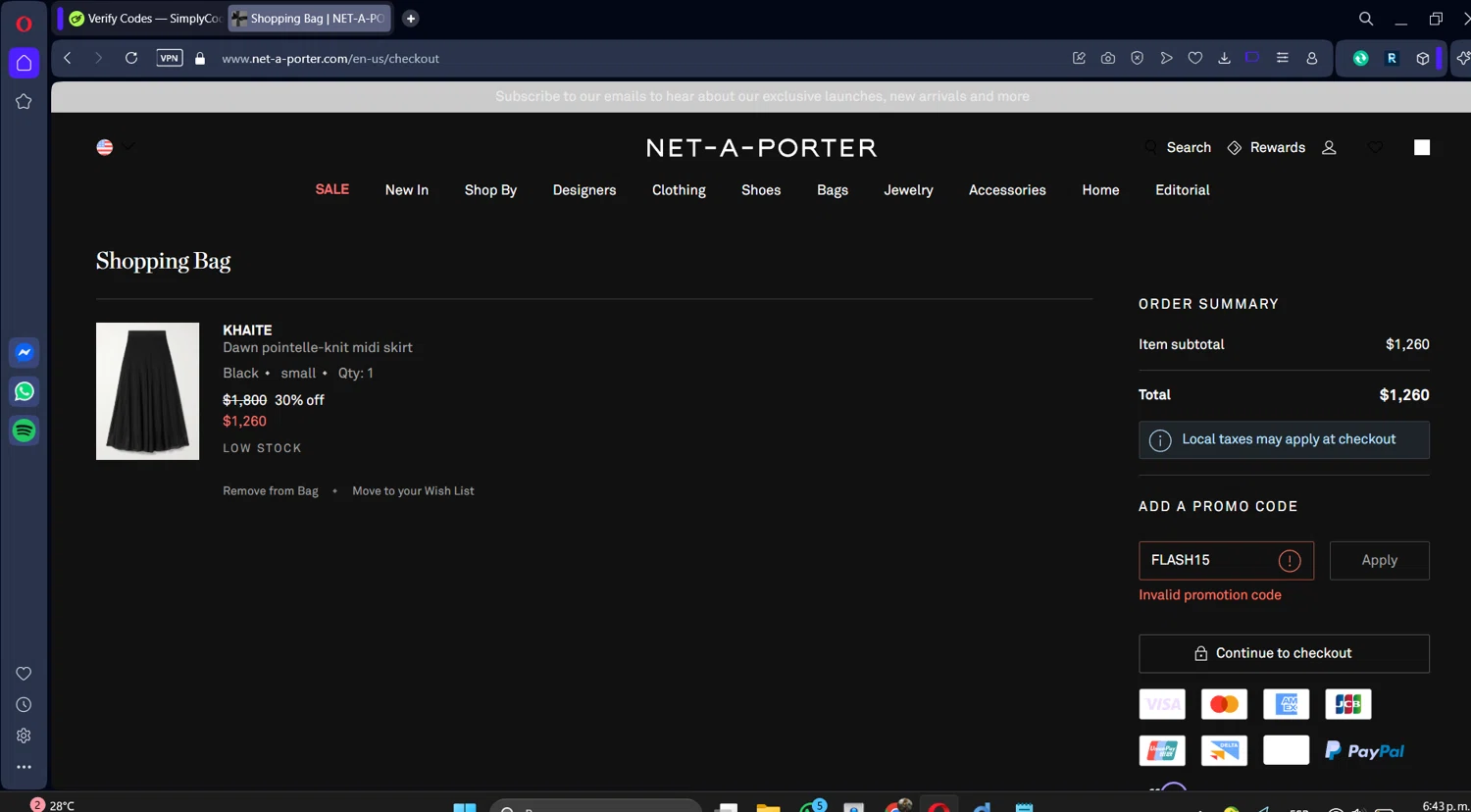The height and width of the screenshot is (812, 1471).
Task: Go to NET-A-PORTER logo homepage
Action: pyautogui.click(x=761, y=148)
